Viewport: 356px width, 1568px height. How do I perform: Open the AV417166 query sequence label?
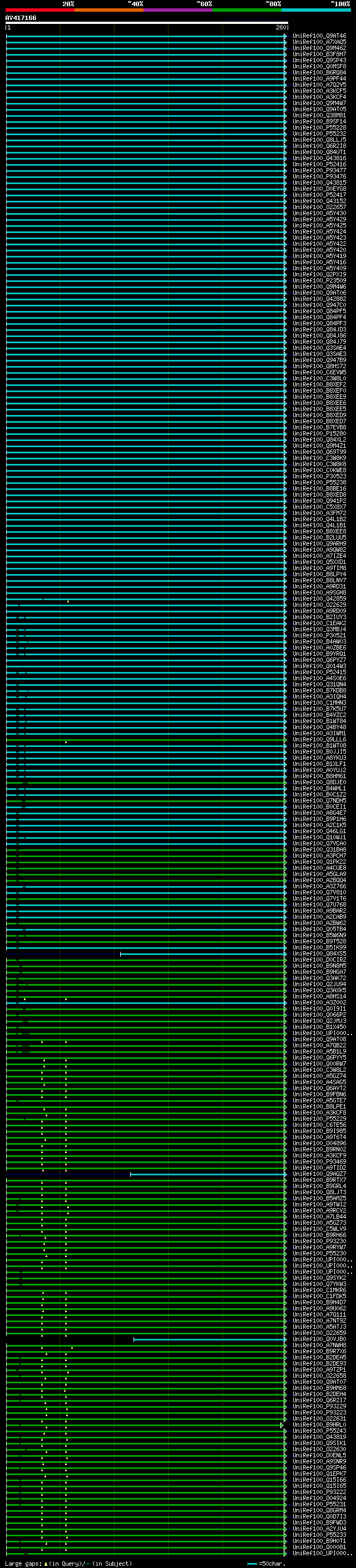pos(21,18)
